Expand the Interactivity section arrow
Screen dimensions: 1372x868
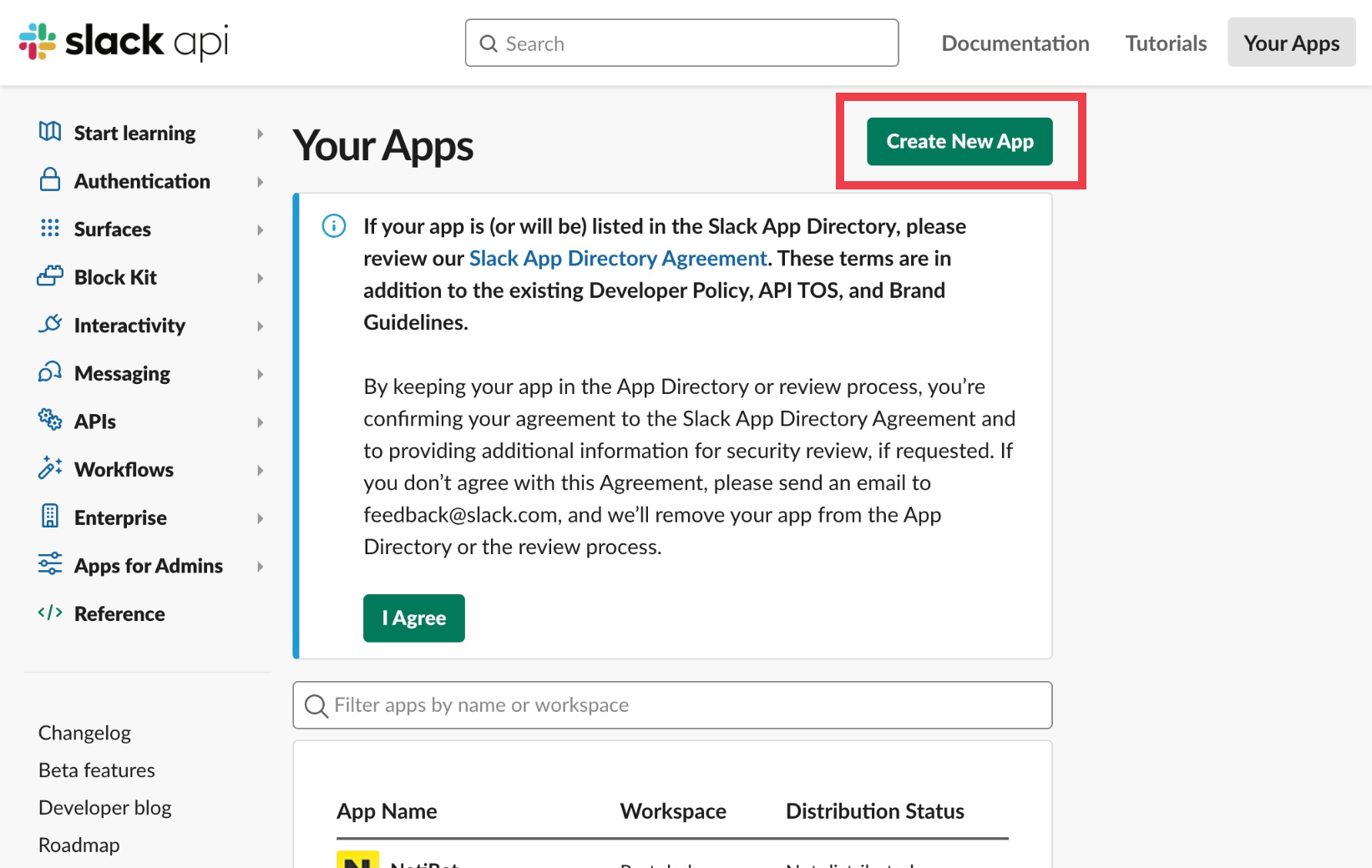point(261,326)
